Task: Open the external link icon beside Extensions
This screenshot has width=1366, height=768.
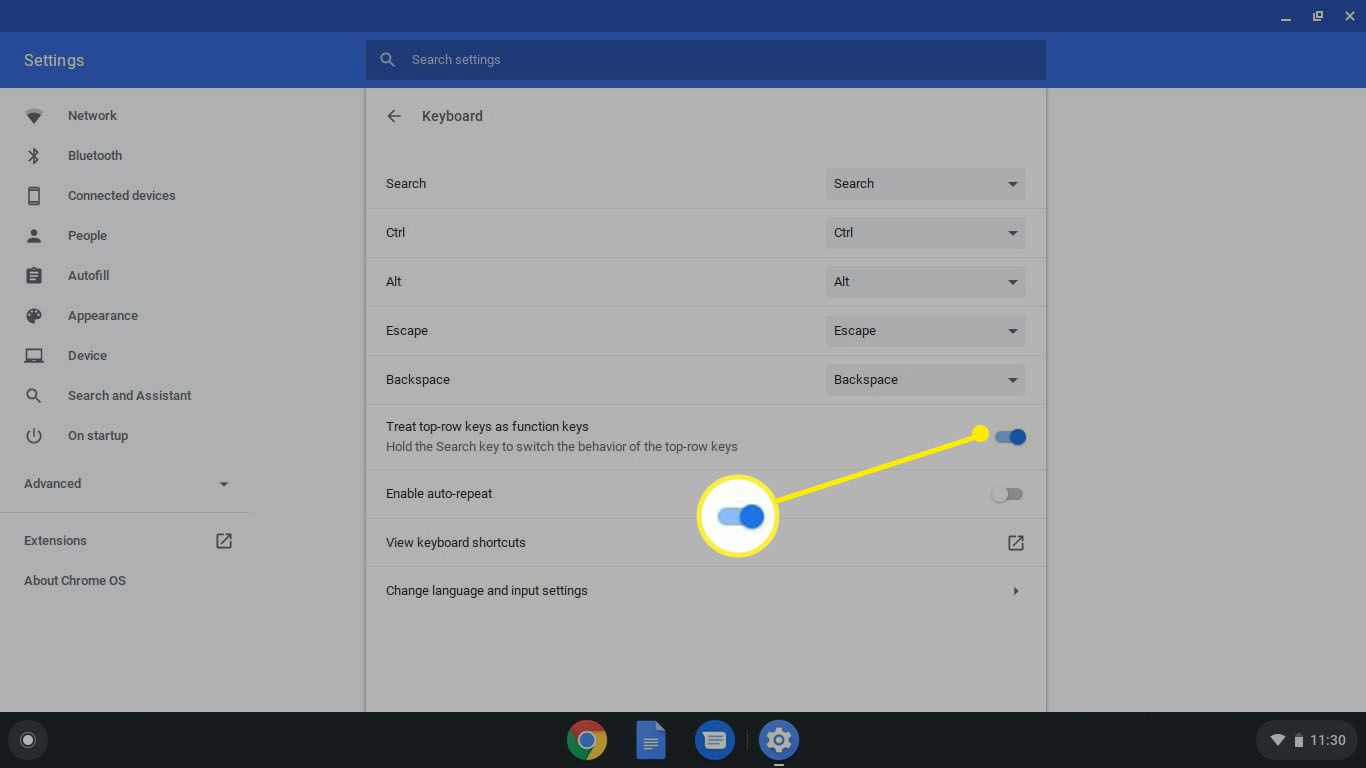Action: pos(224,541)
